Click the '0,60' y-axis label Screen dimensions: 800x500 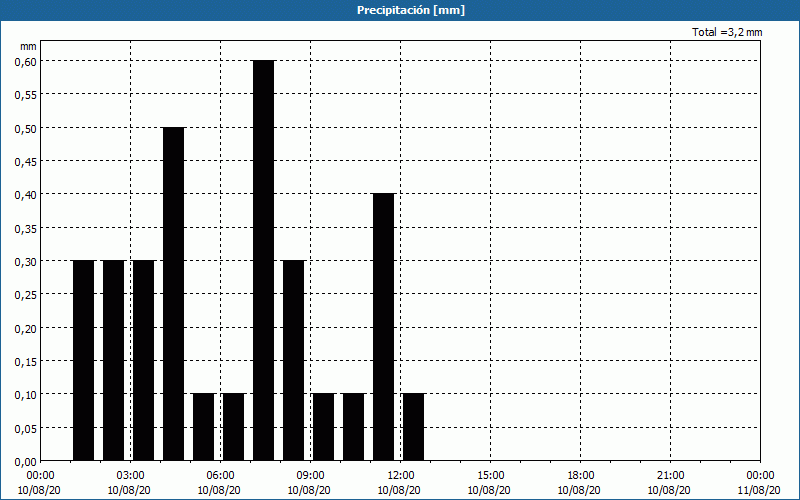(25, 61)
